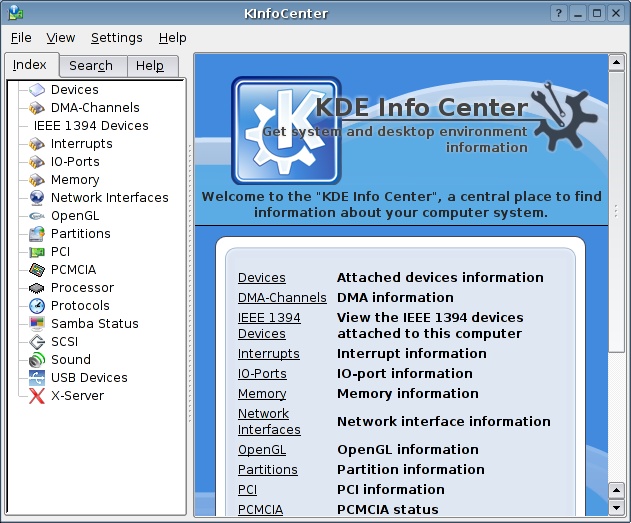
Task: Open the File menu
Action: (21, 37)
